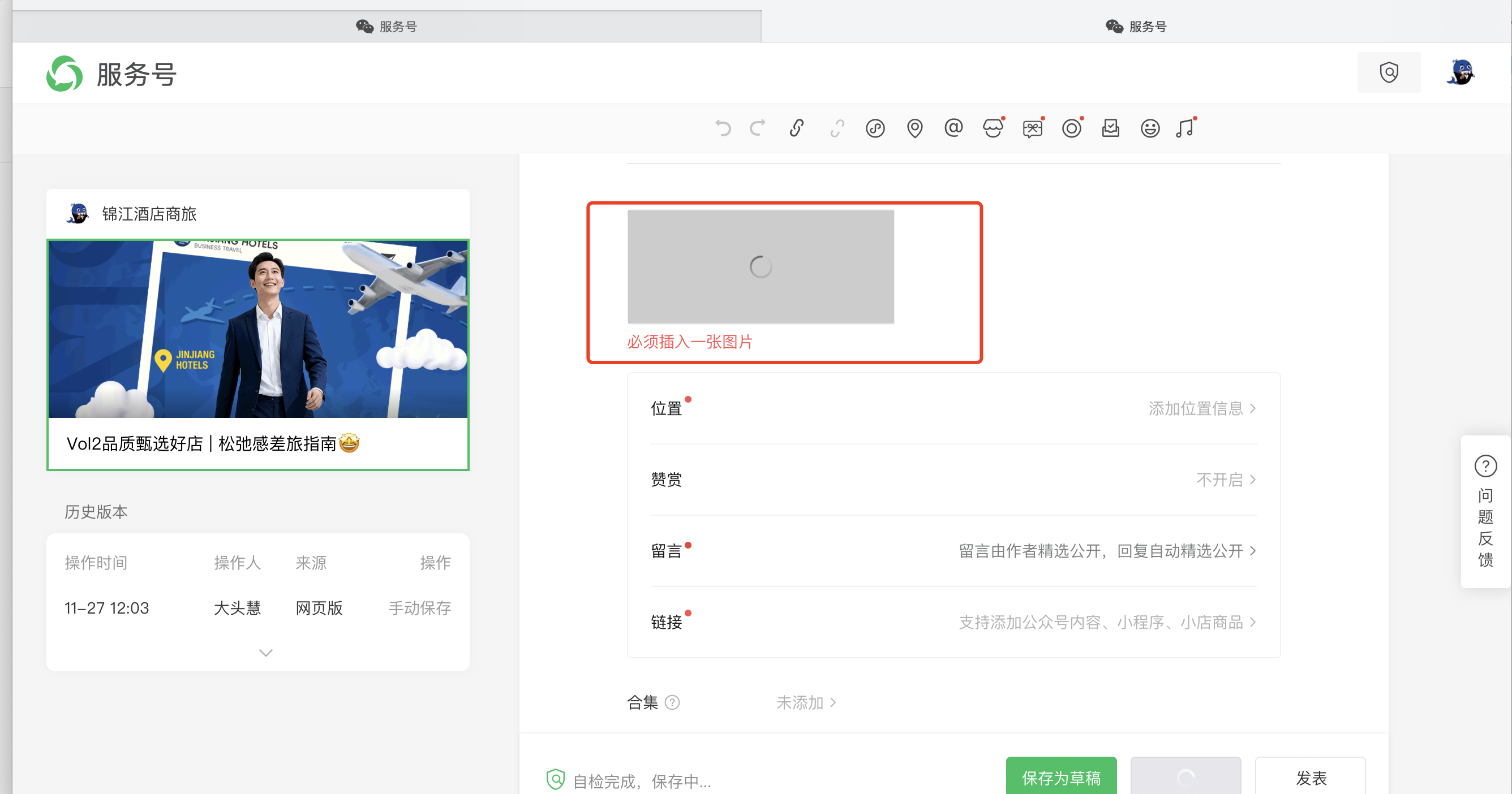This screenshot has height=794, width=1512.
Task: Click the 发表 publish button
Action: (x=1310, y=778)
